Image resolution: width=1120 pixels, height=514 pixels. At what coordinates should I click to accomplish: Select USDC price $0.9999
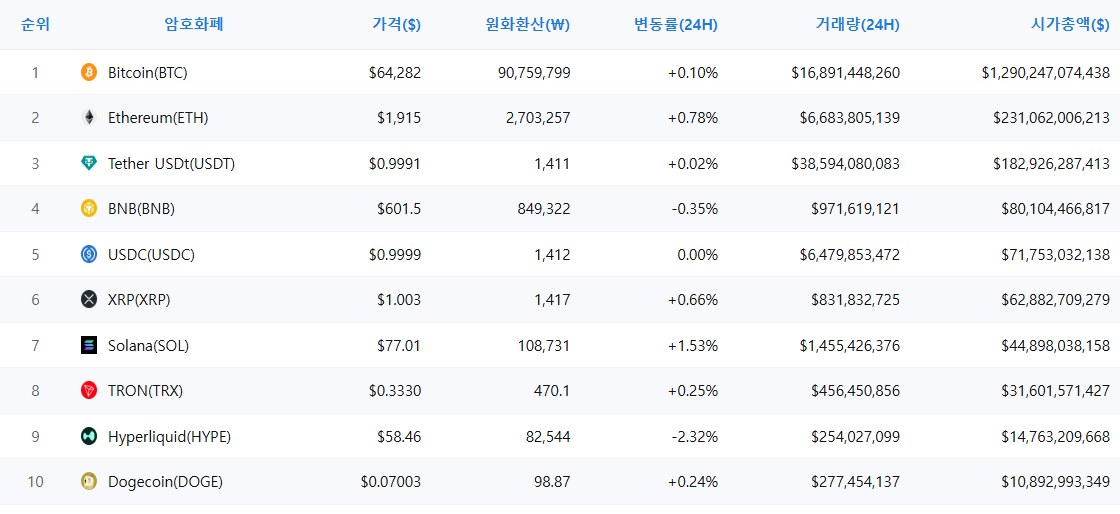point(395,255)
